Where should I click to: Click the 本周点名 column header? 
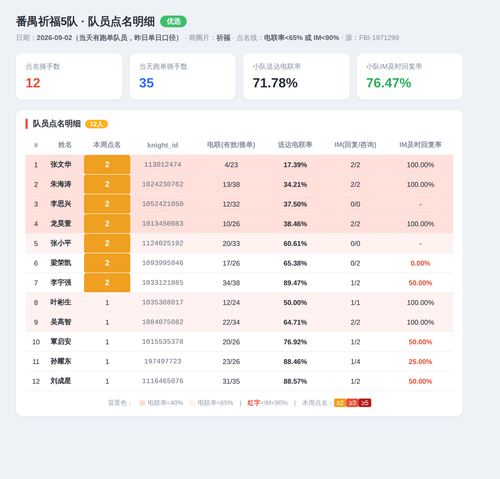pos(107,145)
